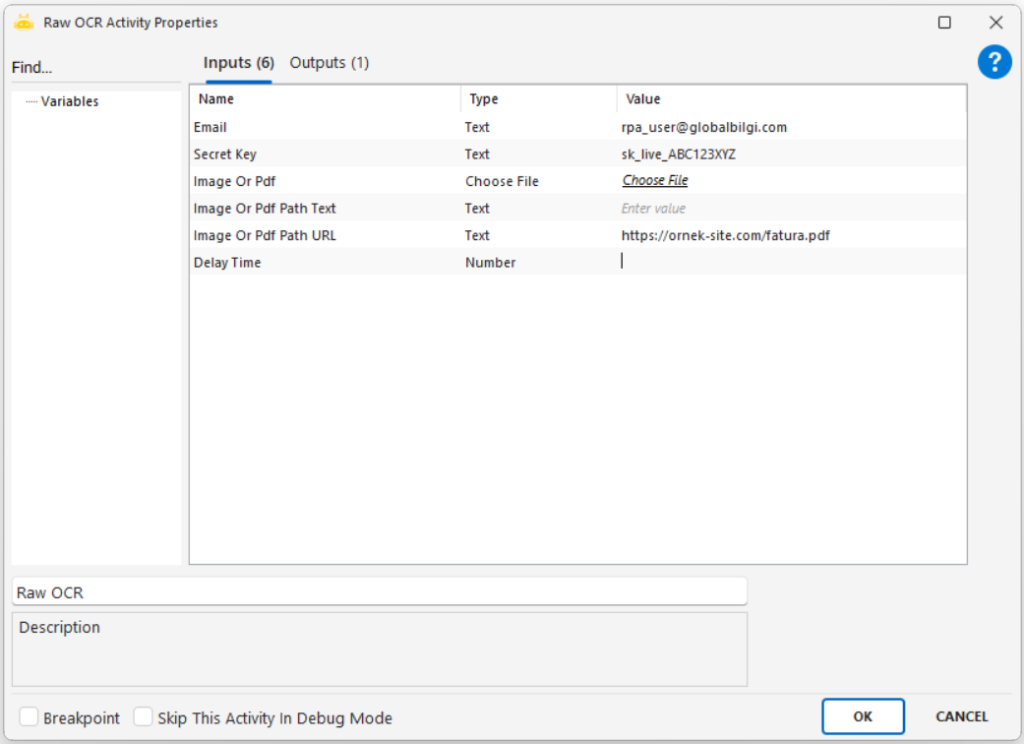The width and height of the screenshot is (1024, 744).
Task: Enable the Breakpoint checkbox
Action: [30, 717]
